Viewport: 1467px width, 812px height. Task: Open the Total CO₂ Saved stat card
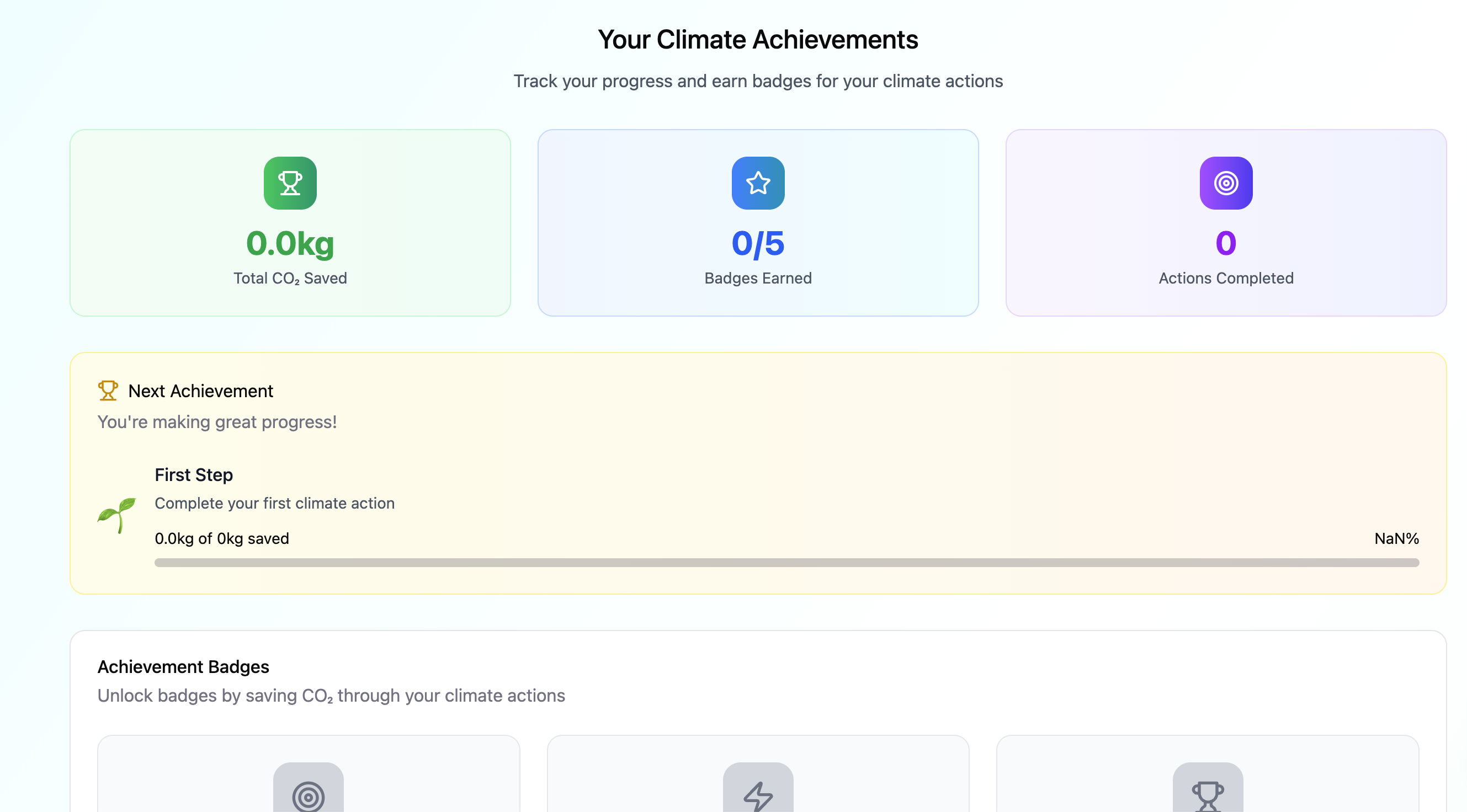[x=289, y=223]
